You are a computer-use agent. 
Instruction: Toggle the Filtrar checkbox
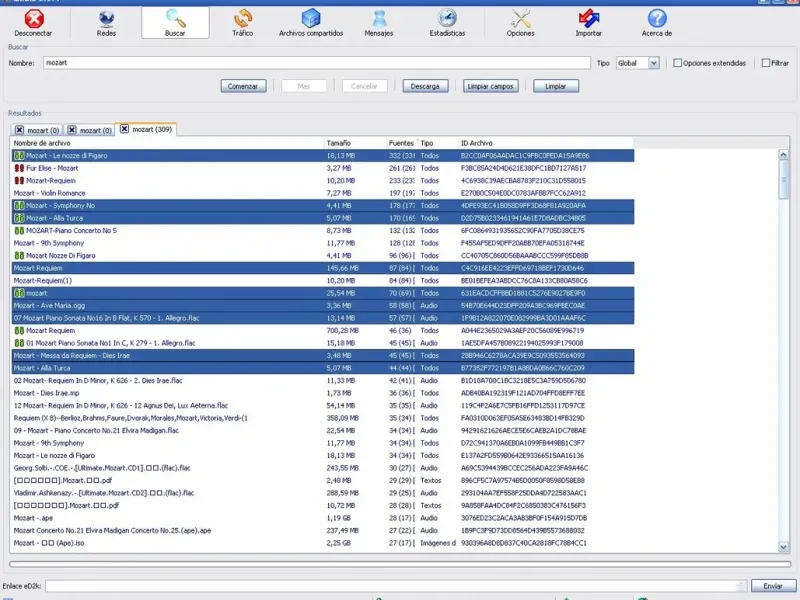coord(766,63)
